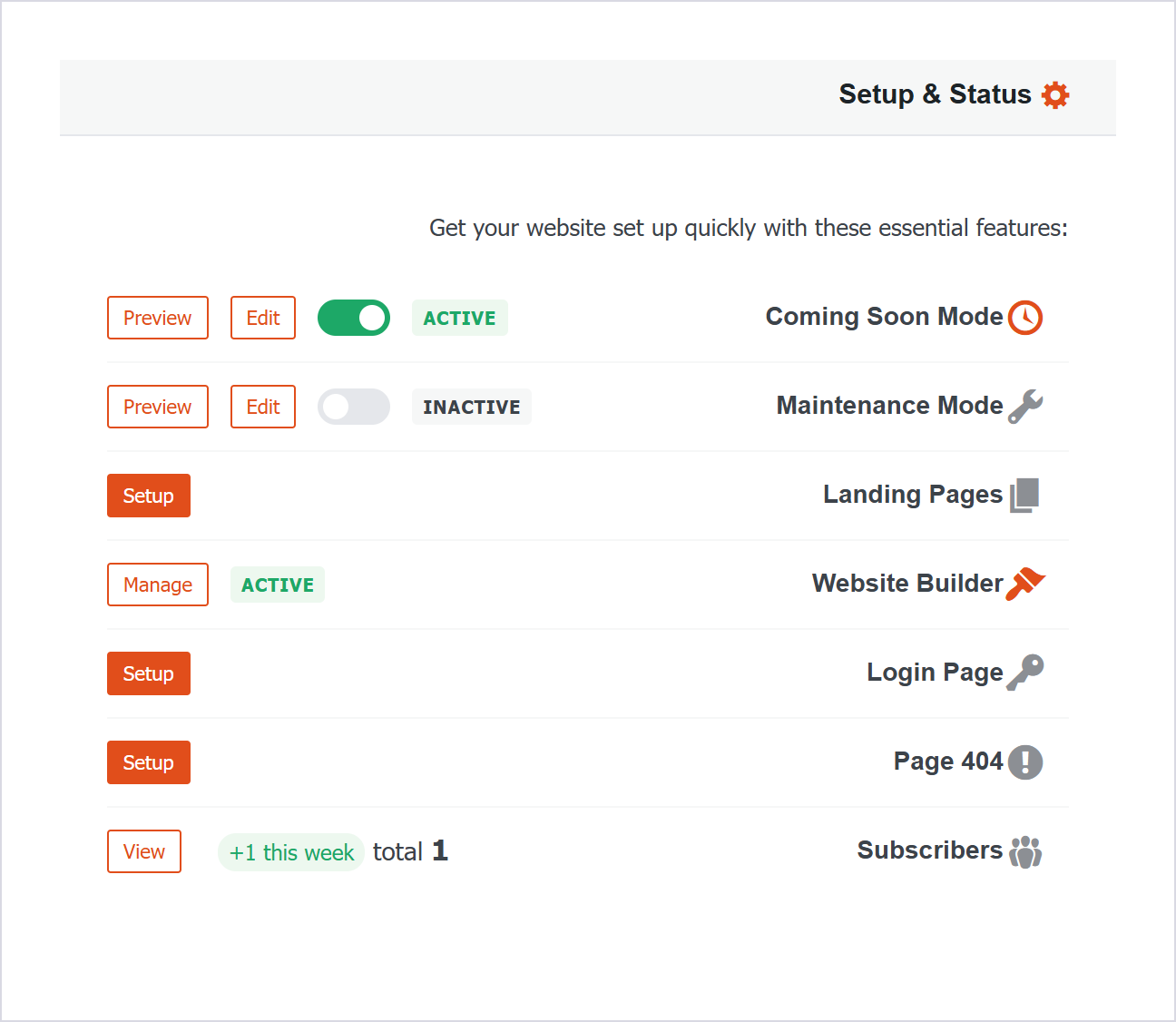Click the 'Landing Pages' label
The width and height of the screenshot is (1176, 1022).
click(913, 495)
